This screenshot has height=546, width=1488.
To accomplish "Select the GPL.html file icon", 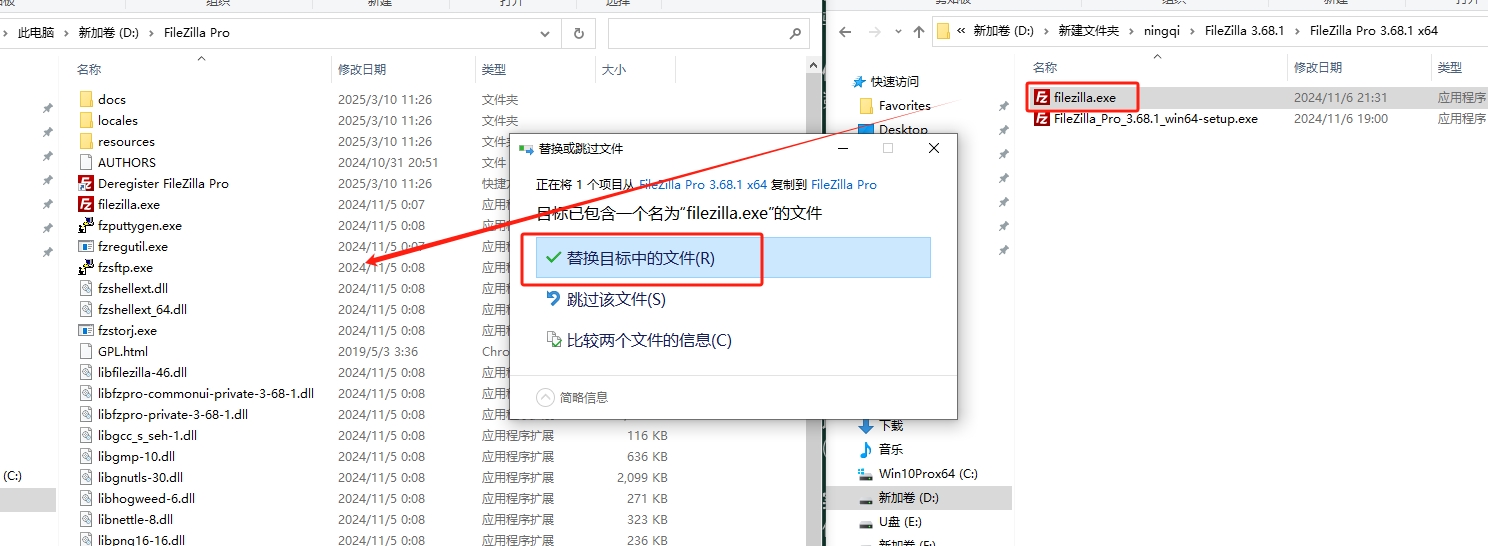I will [x=86, y=351].
